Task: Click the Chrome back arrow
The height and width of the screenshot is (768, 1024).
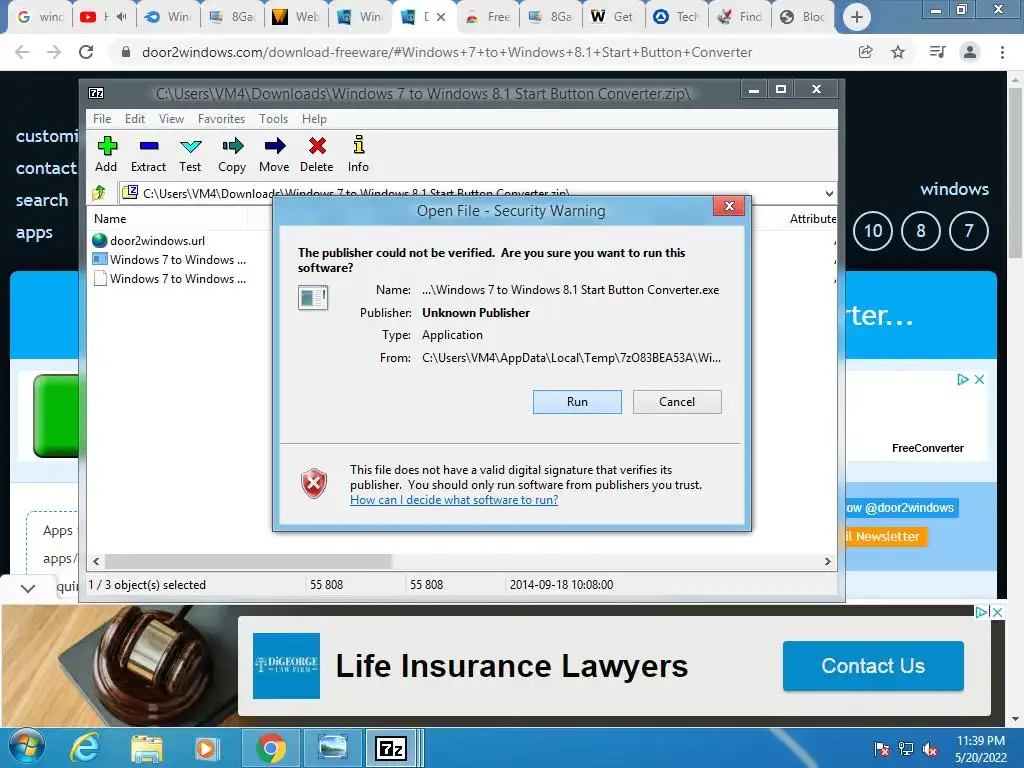Action: 22,52
